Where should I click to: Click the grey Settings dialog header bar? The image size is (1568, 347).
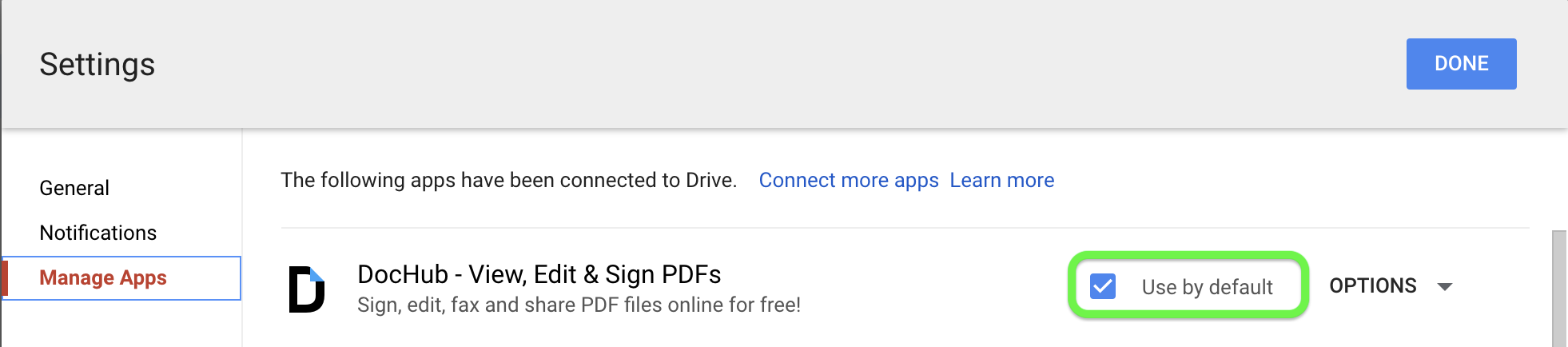719,64
